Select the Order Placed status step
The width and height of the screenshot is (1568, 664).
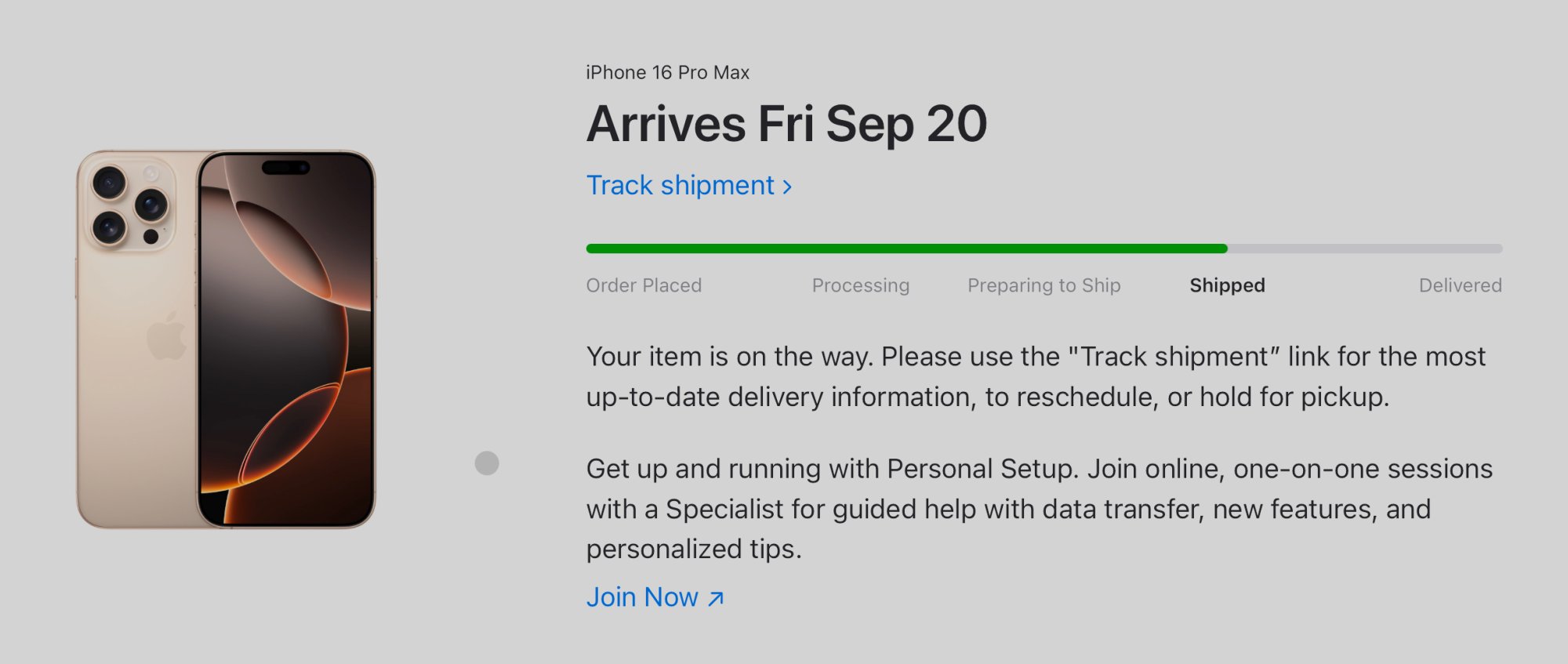pyautogui.click(x=644, y=285)
